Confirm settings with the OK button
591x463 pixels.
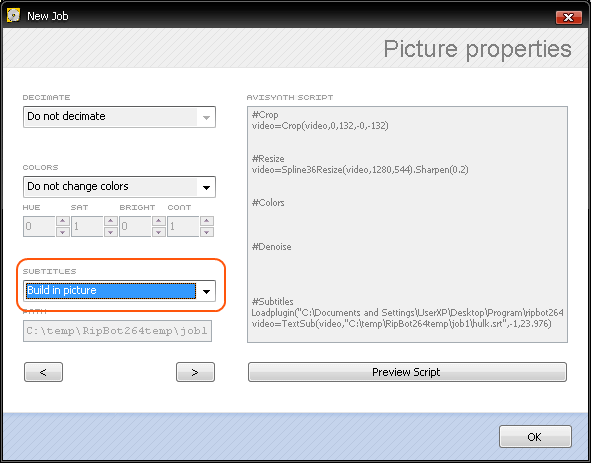tap(535, 437)
